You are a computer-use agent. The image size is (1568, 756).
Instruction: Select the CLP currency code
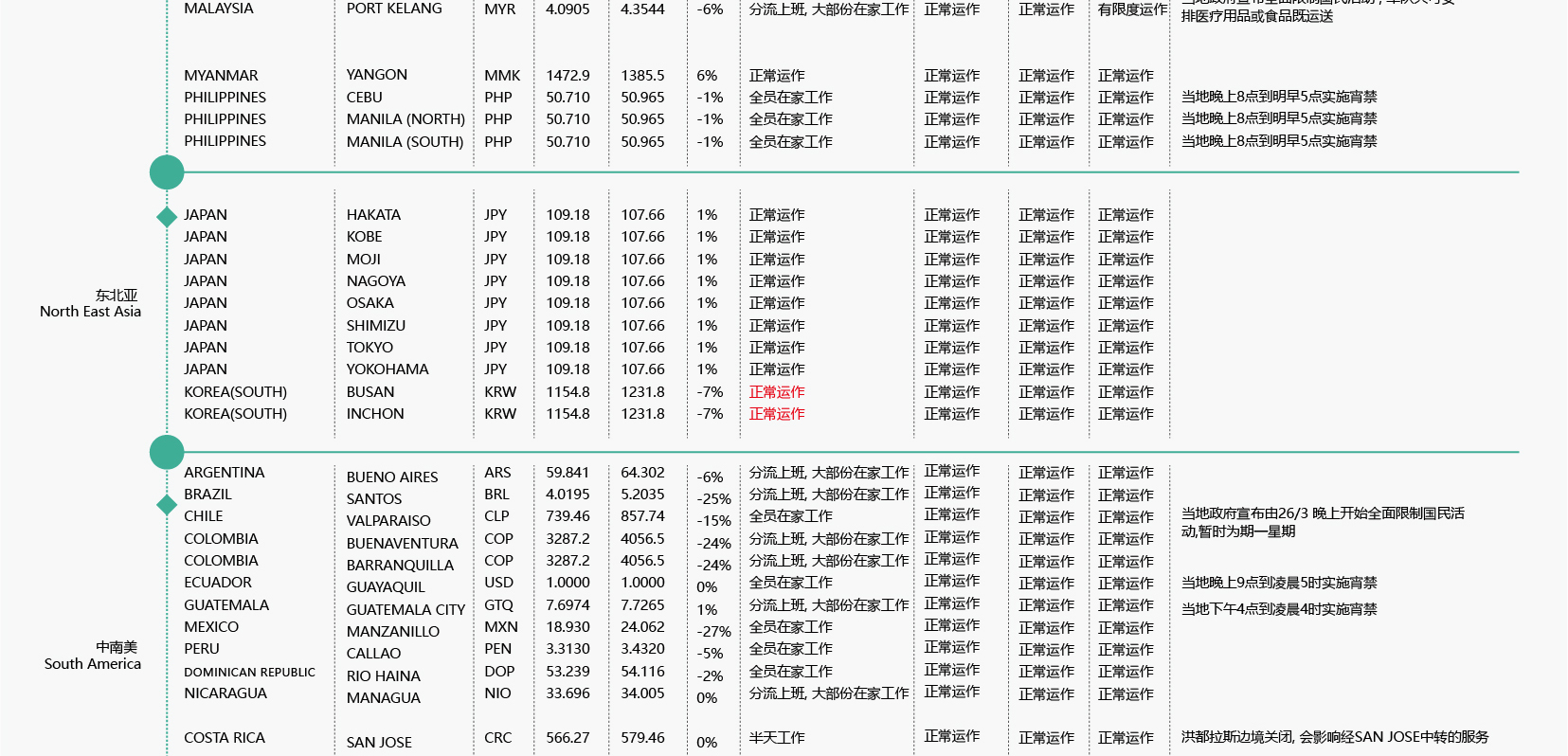pos(496,516)
